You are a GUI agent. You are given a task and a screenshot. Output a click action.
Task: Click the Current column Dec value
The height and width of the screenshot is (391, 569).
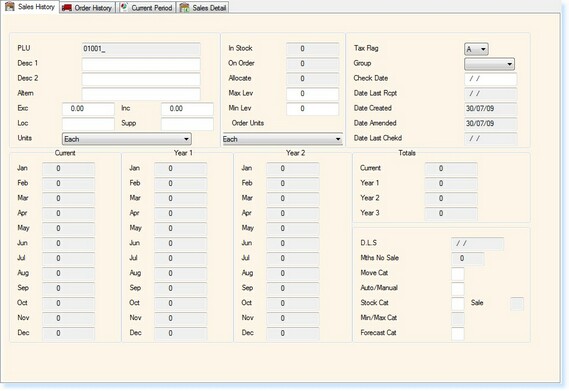(69, 333)
